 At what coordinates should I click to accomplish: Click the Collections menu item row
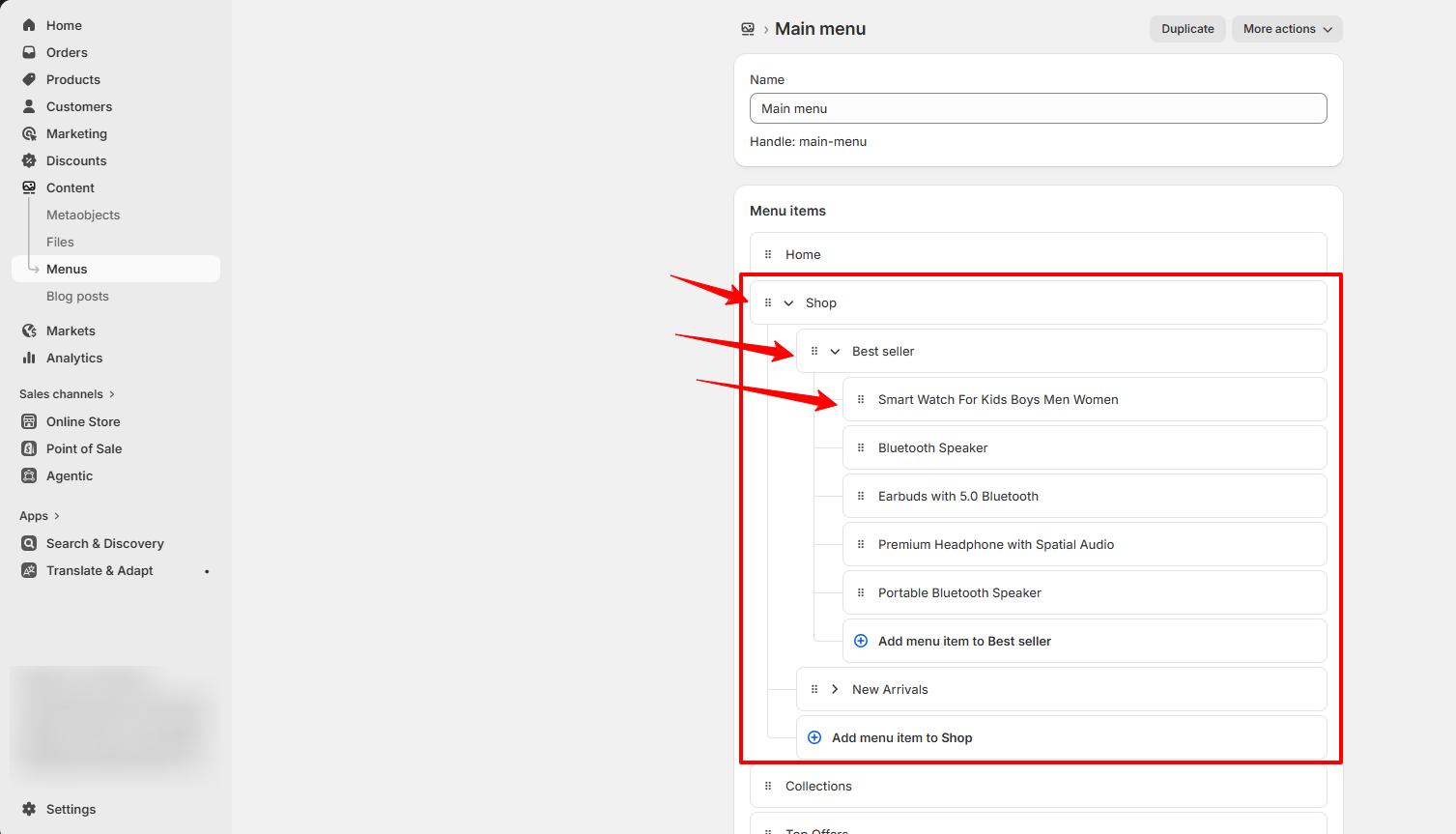pos(1038,786)
